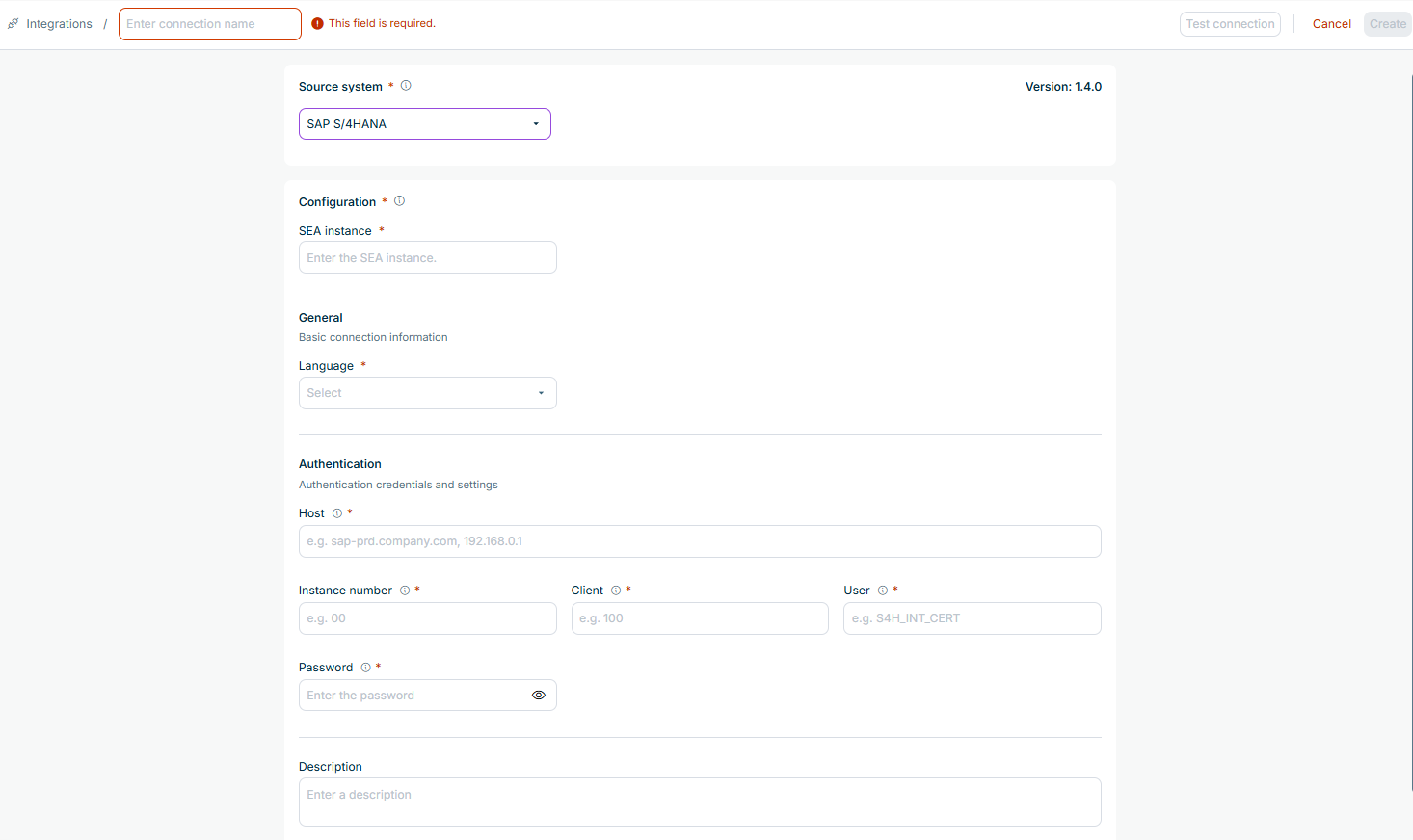Open the SAP S/4HANA source system dropdown
The image size is (1413, 840).
[x=425, y=124]
